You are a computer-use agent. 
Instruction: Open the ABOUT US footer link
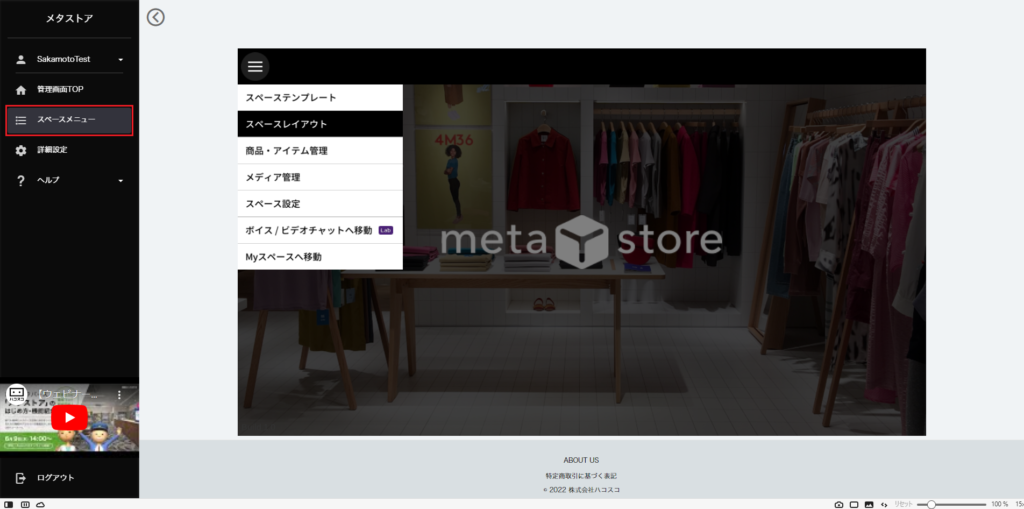581,461
